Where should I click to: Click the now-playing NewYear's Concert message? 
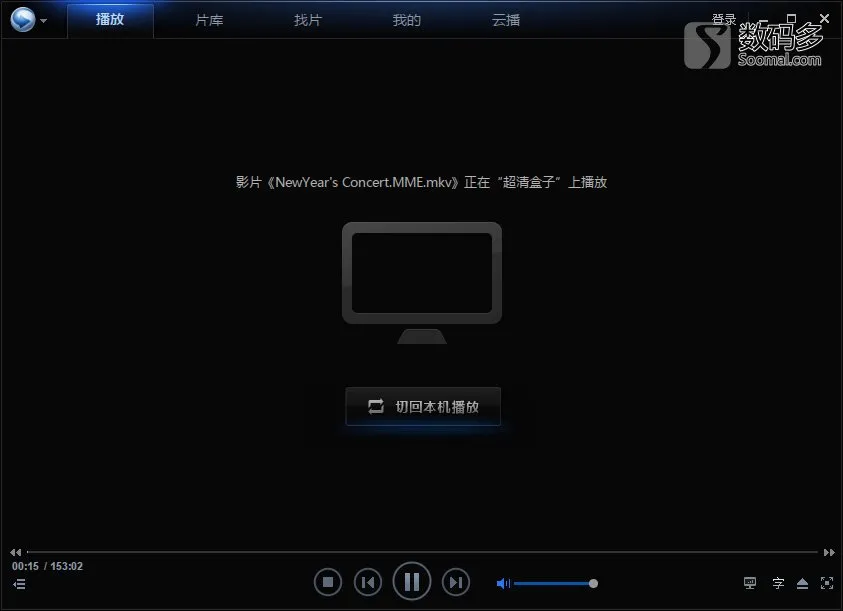pyautogui.click(x=422, y=182)
